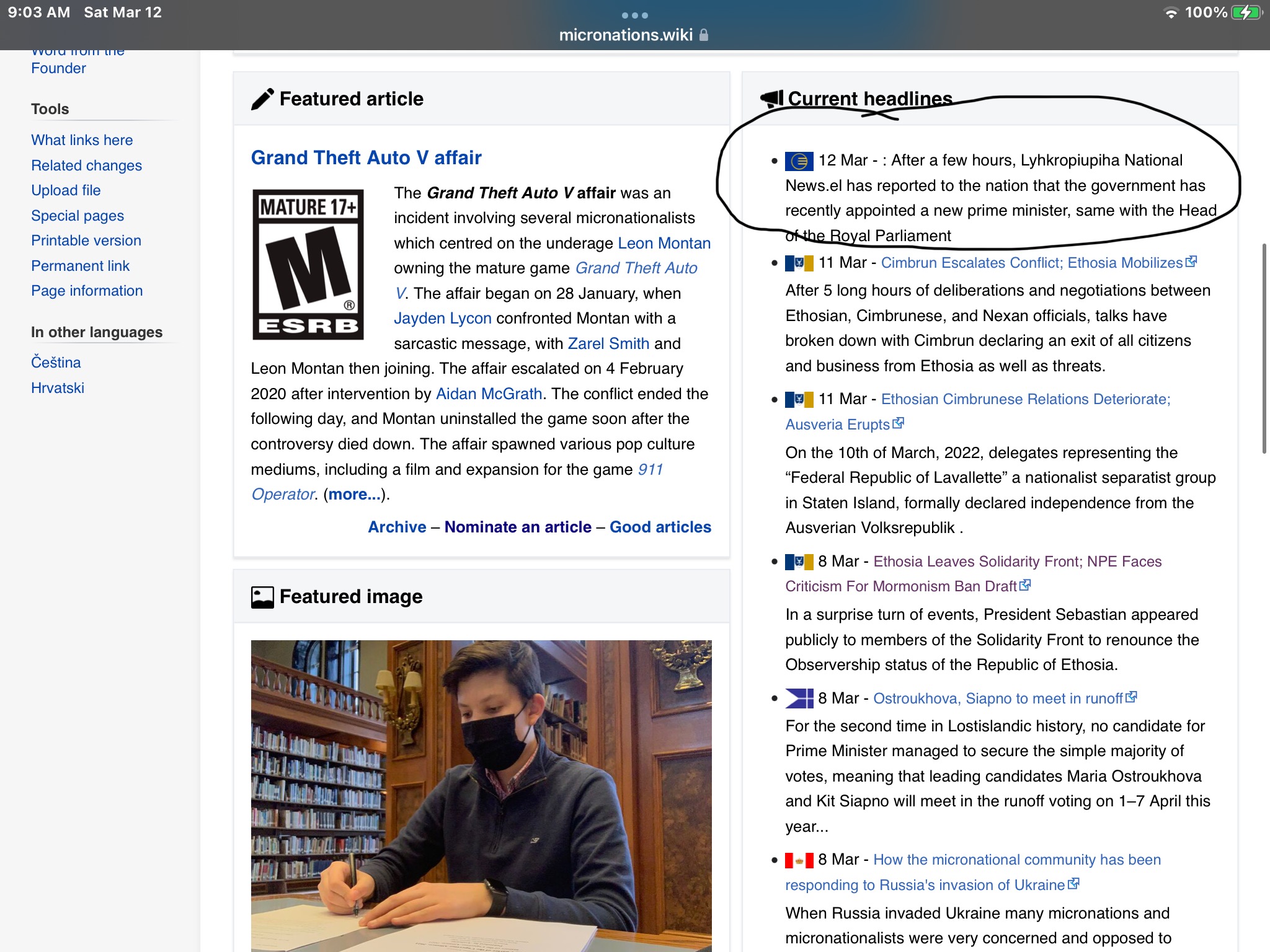
Task: Open the What links here tool
Action: click(82, 140)
